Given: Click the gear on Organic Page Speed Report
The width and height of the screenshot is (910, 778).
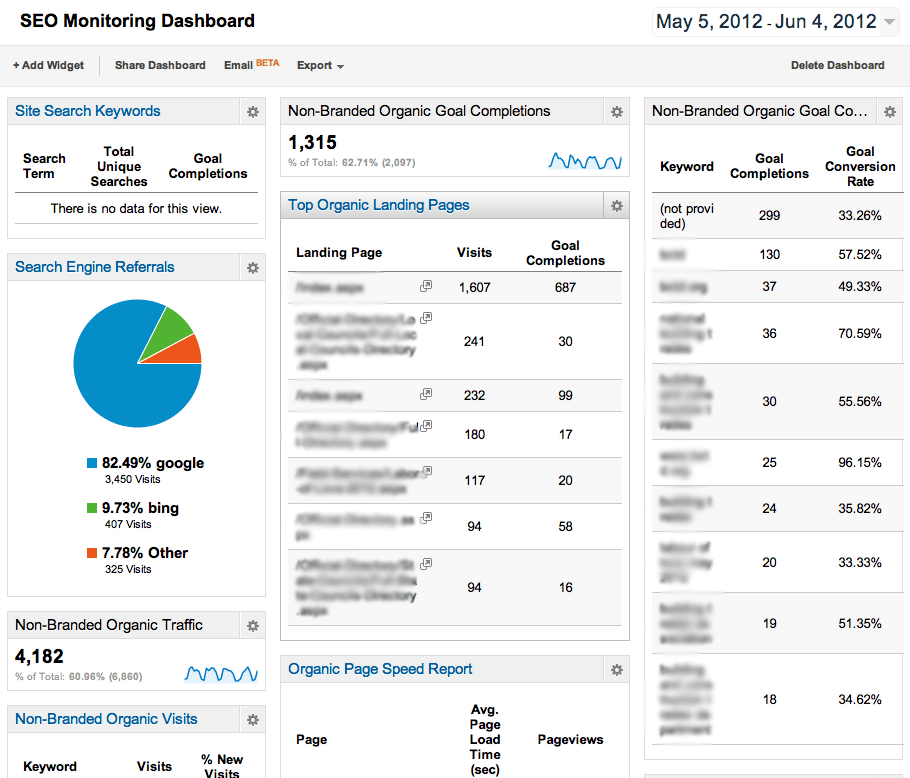Looking at the screenshot, I should pyautogui.click(x=617, y=668).
